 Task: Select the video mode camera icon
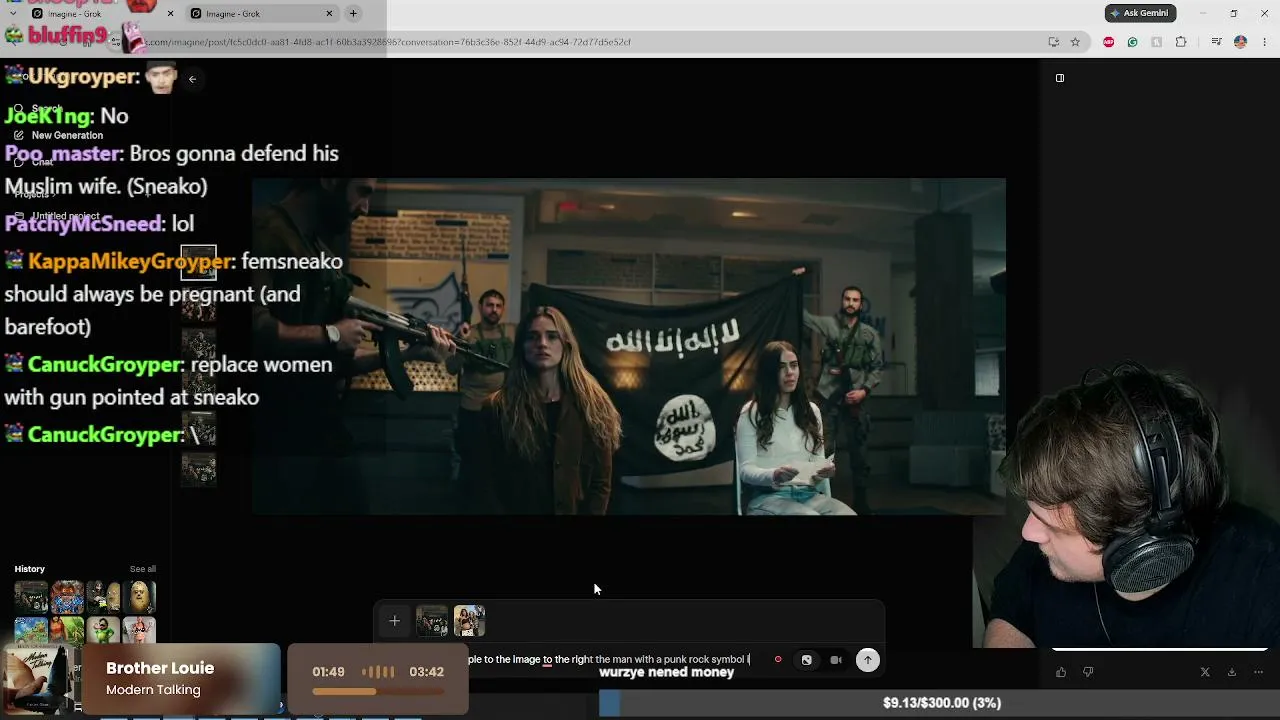coord(836,660)
